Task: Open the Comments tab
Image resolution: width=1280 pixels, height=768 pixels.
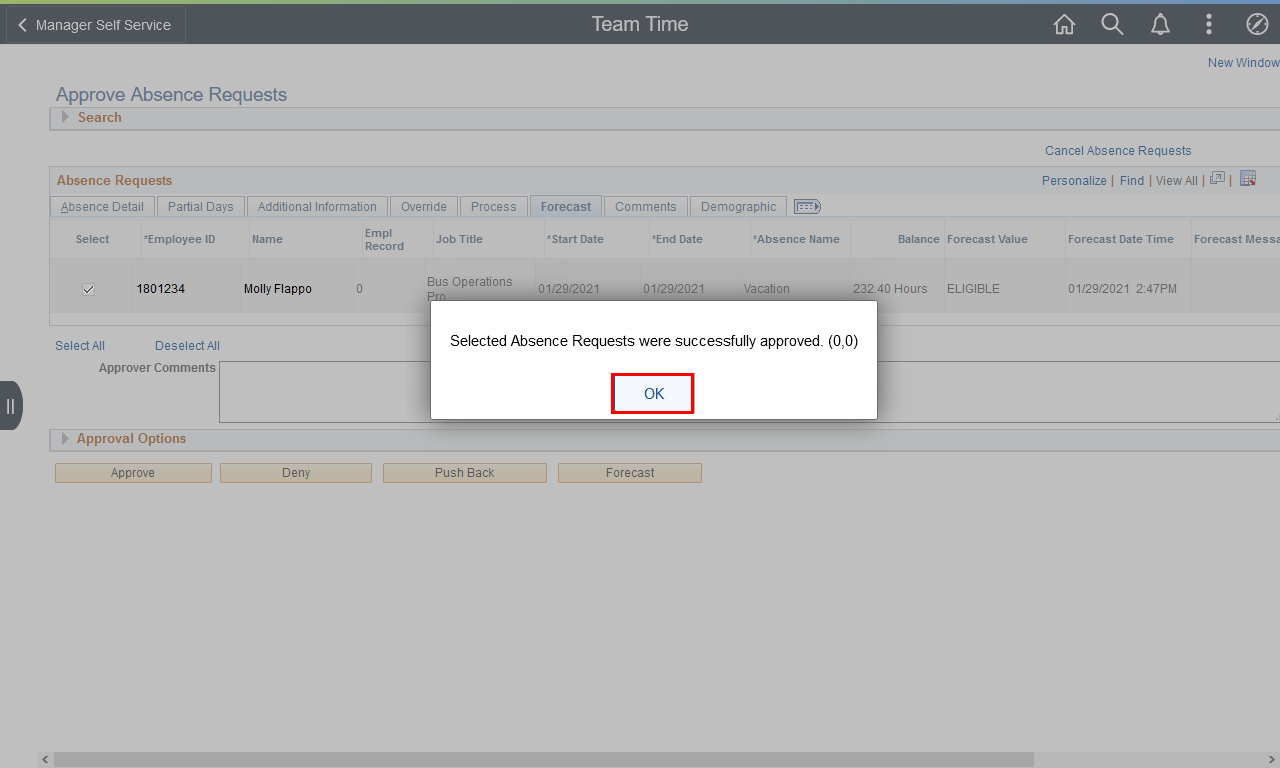Action: tap(645, 207)
